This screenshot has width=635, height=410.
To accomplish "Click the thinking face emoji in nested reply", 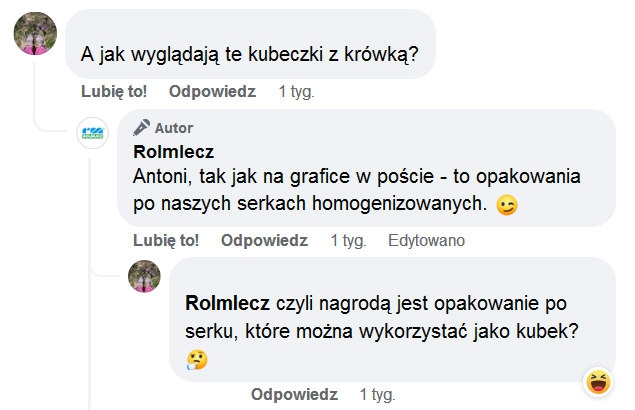I will click(197, 360).
